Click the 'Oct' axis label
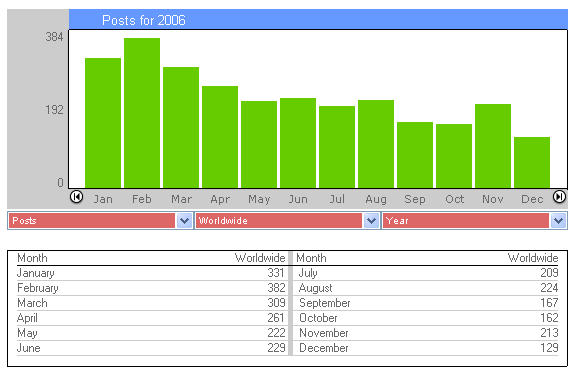 [x=455, y=199]
